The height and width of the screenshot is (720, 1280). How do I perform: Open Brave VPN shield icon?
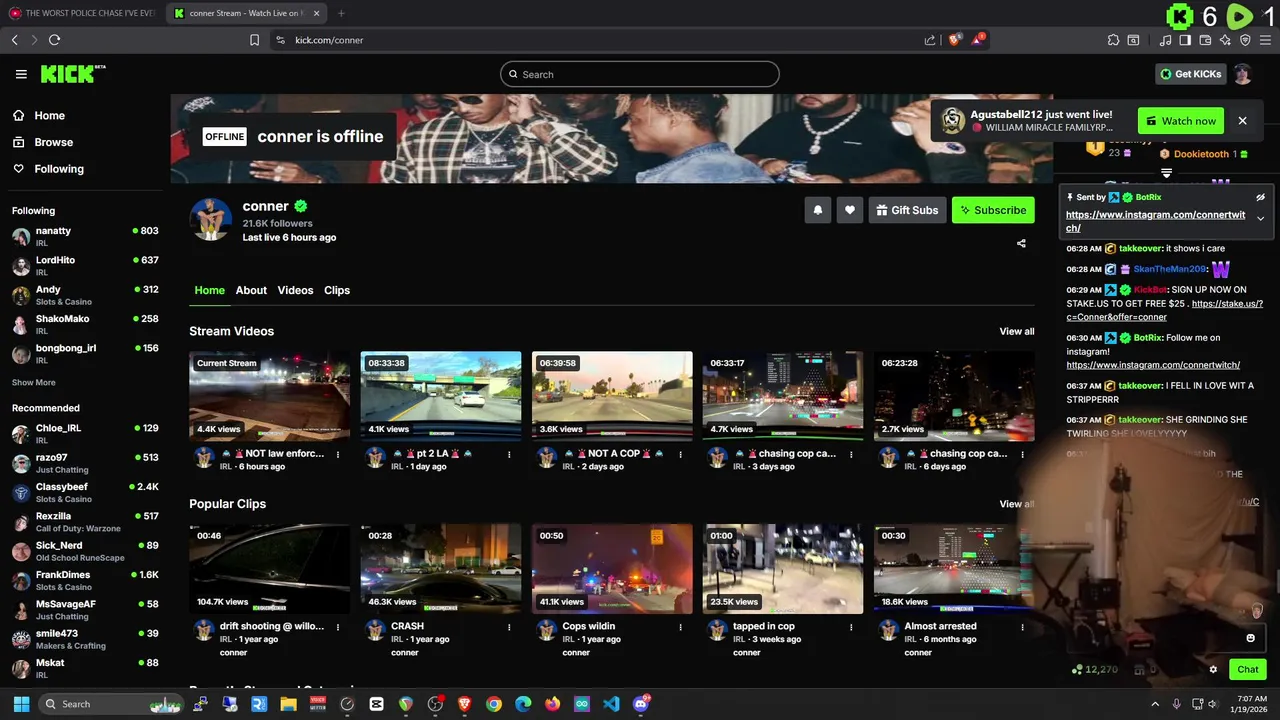point(1245,40)
